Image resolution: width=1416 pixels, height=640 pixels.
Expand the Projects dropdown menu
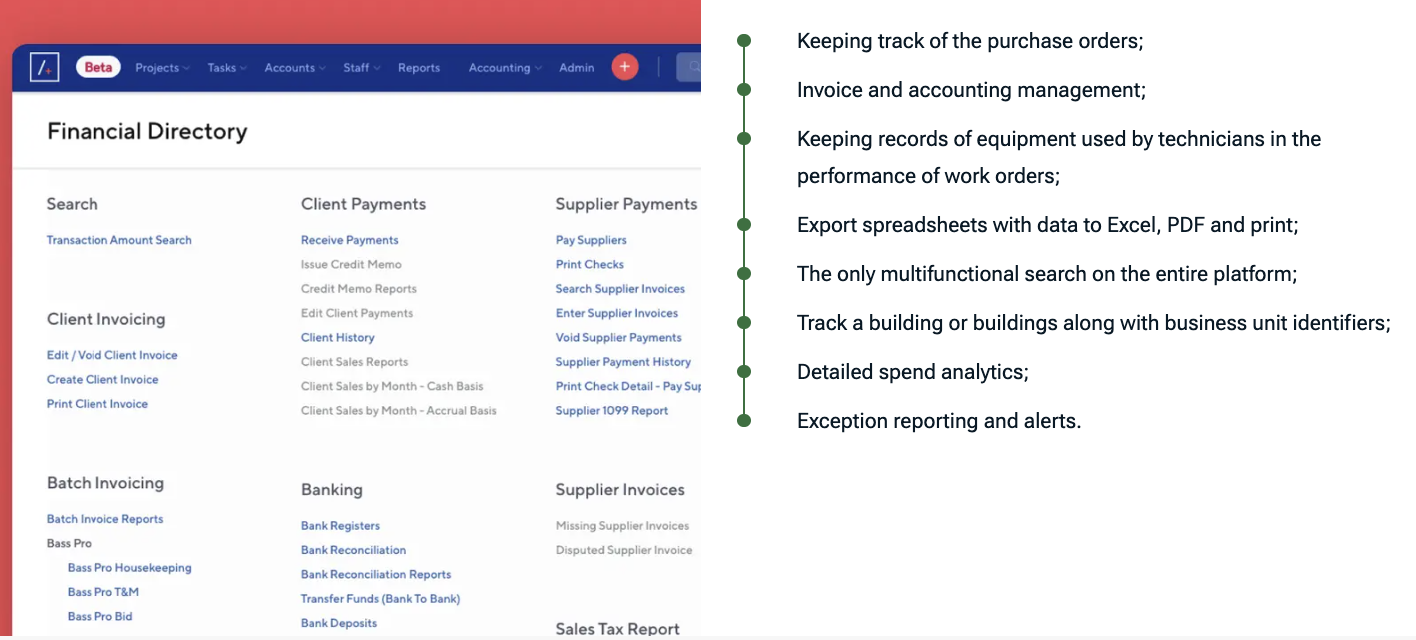pos(163,68)
